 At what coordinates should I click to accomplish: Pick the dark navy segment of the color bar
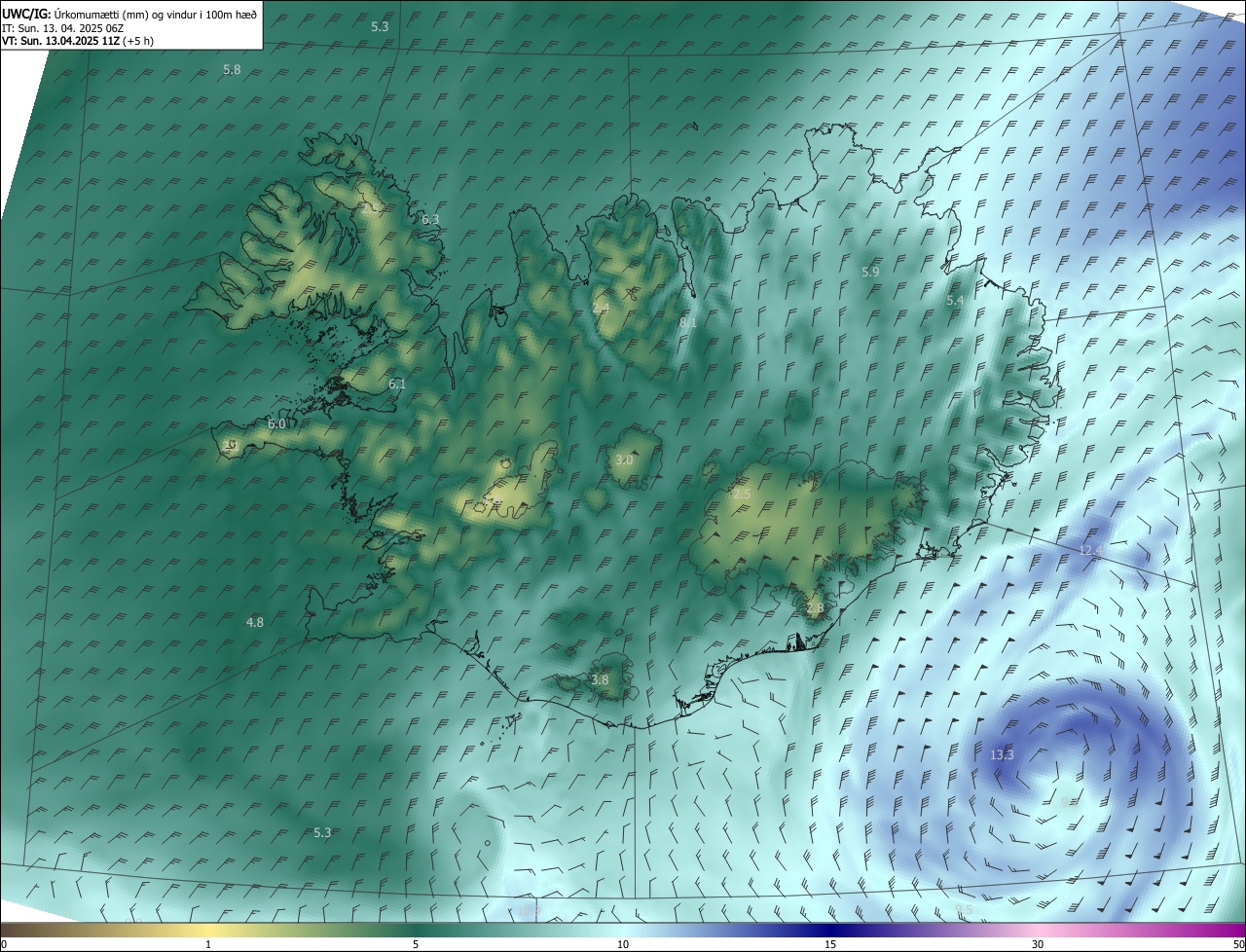[830, 931]
